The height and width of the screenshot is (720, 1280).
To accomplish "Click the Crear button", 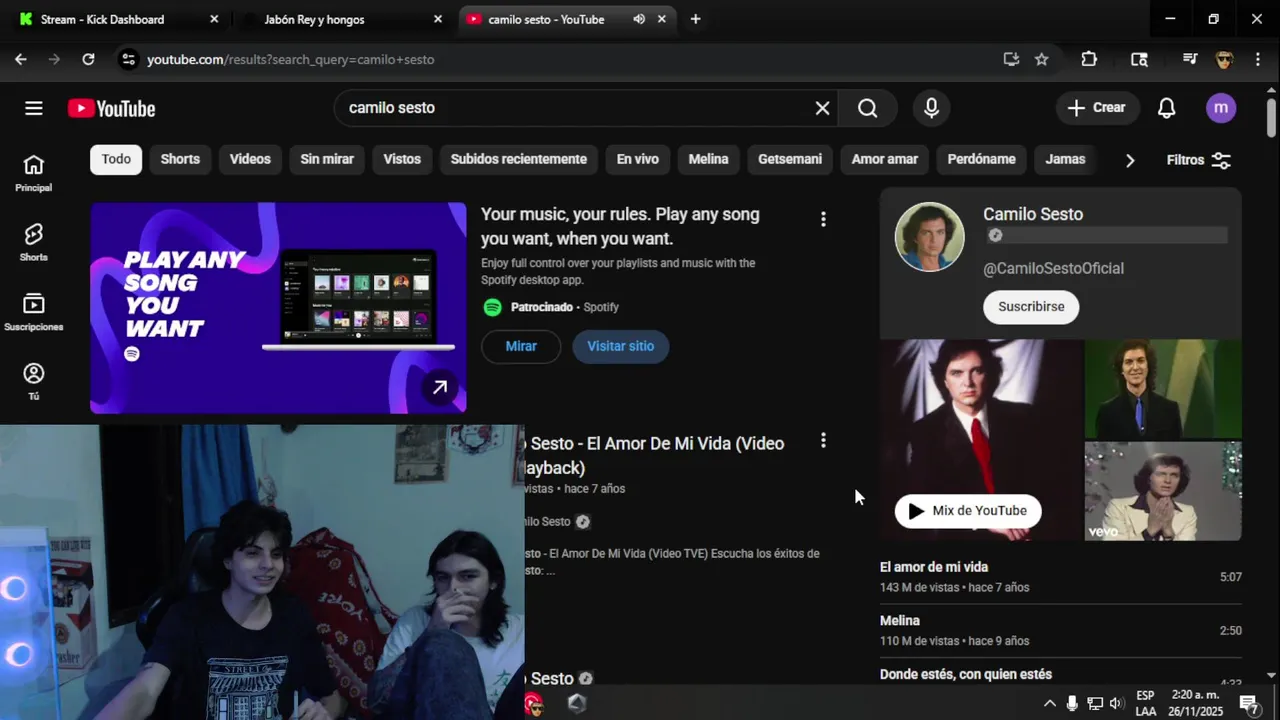I will point(1097,108).
